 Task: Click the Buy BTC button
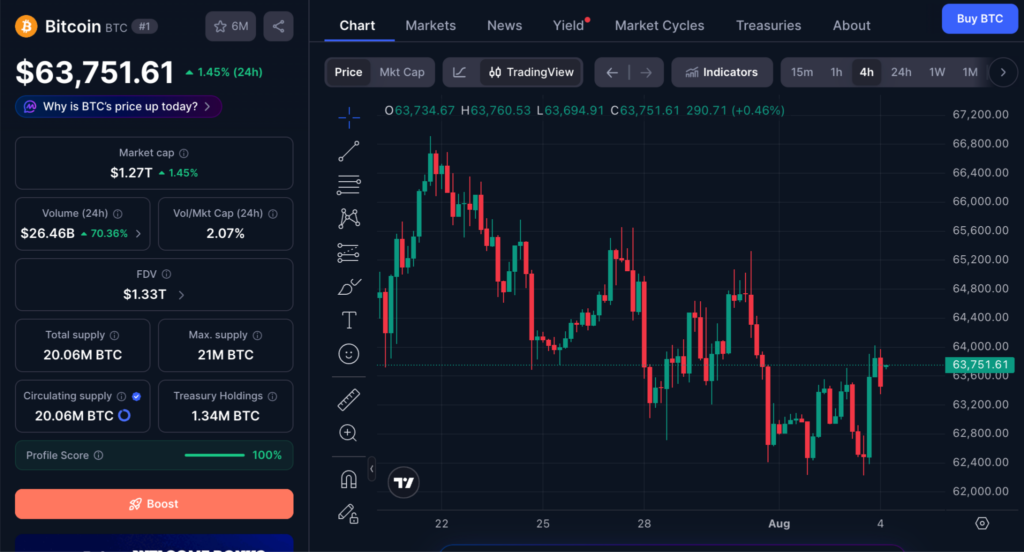point(980,18)
